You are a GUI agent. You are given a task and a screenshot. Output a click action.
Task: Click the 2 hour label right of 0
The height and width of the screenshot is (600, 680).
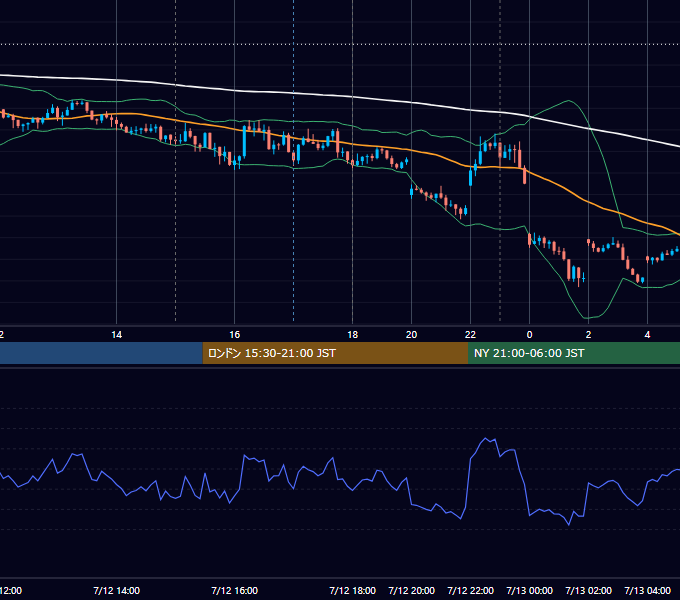(x=588, y=335)
